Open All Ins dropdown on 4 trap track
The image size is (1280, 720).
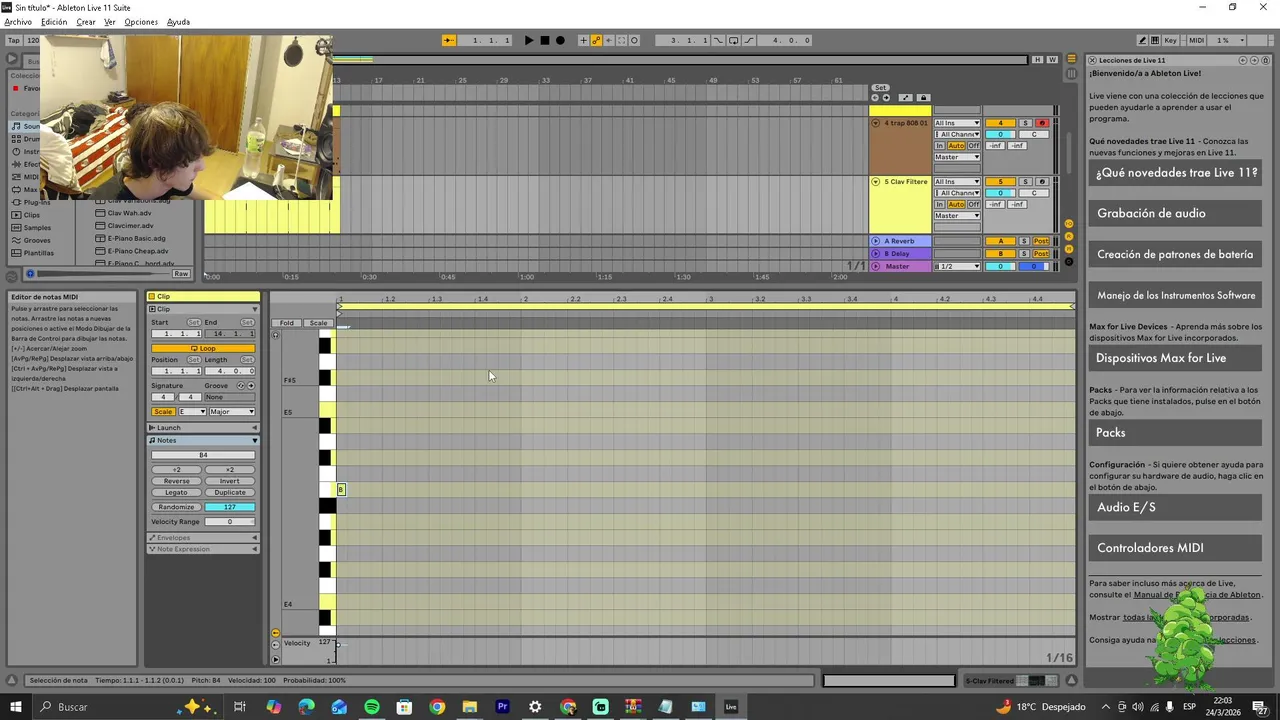click(957, 123)
